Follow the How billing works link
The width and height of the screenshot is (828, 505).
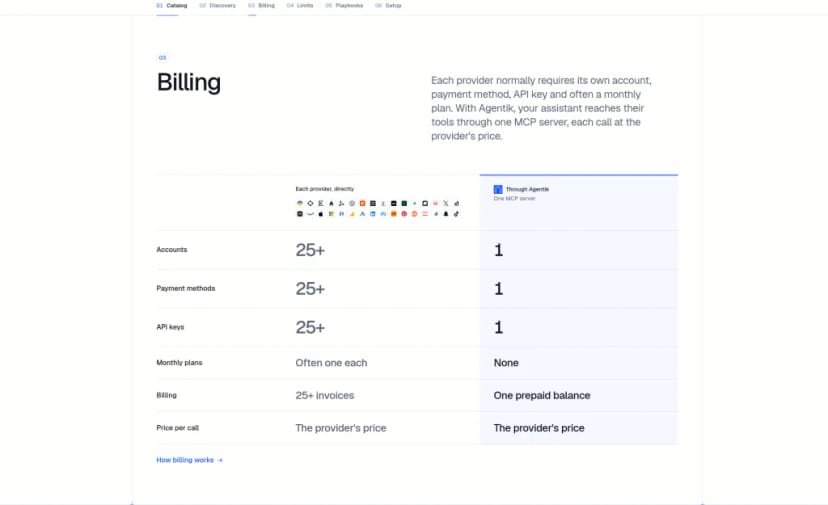tap(190, 460)
